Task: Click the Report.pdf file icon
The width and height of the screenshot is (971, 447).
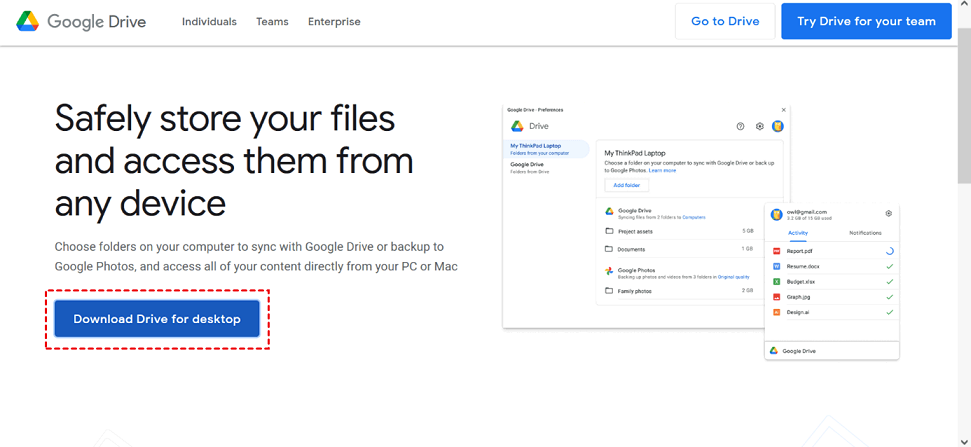Action: click(x=776, y=251)
